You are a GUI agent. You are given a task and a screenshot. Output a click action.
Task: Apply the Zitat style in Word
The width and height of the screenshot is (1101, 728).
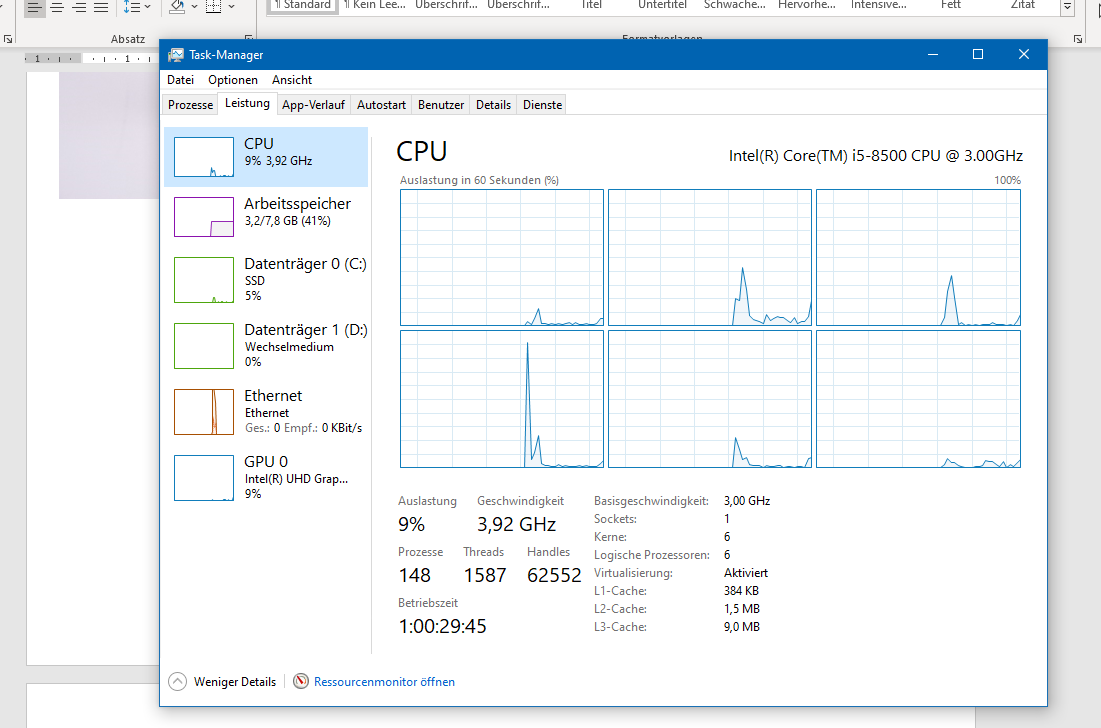click(x=1022, y=6)
